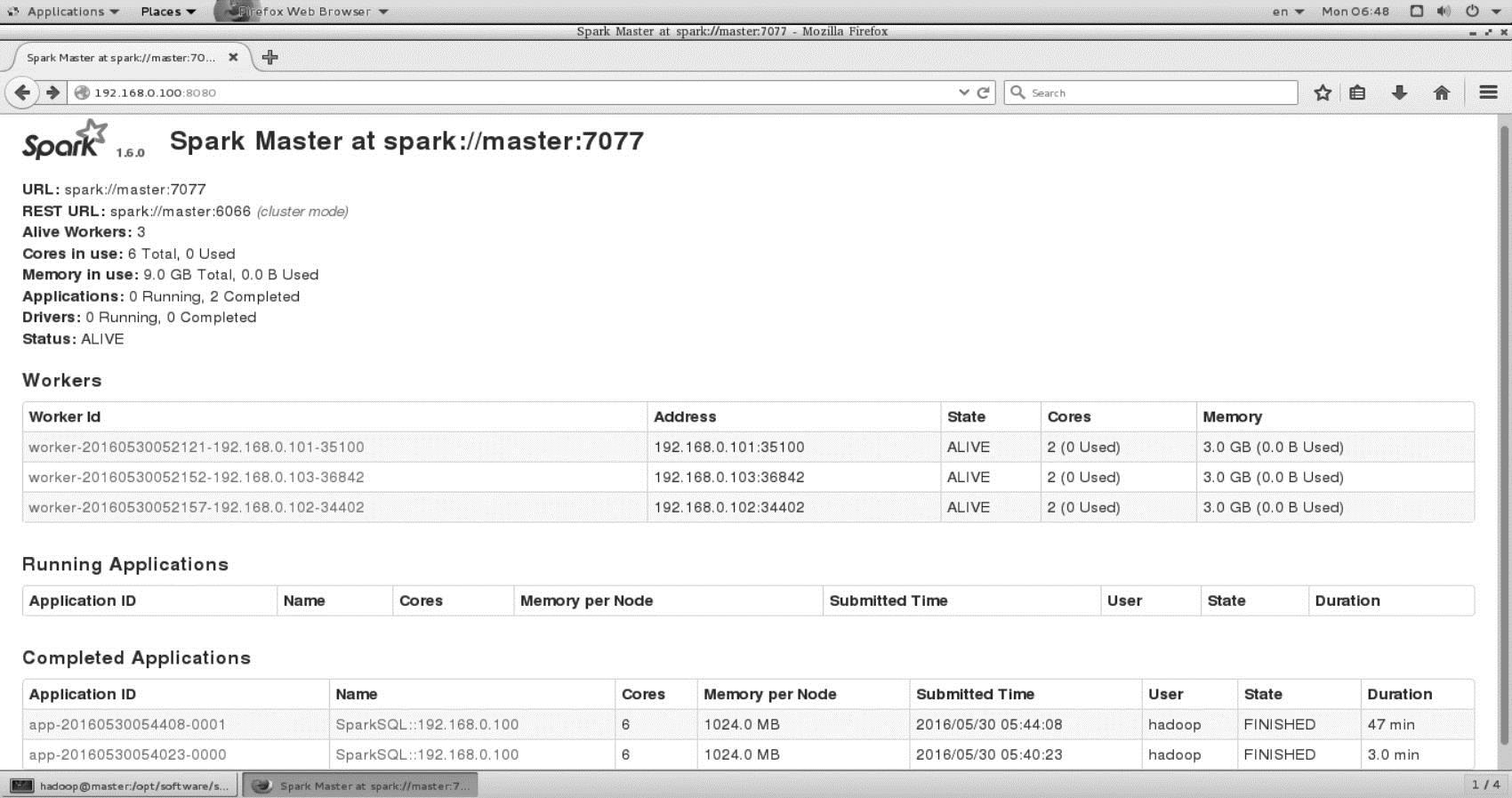Open worker link ending 192.168.0.102-34402
Viewport: 1512px width, 798px height.
[197, 507]
